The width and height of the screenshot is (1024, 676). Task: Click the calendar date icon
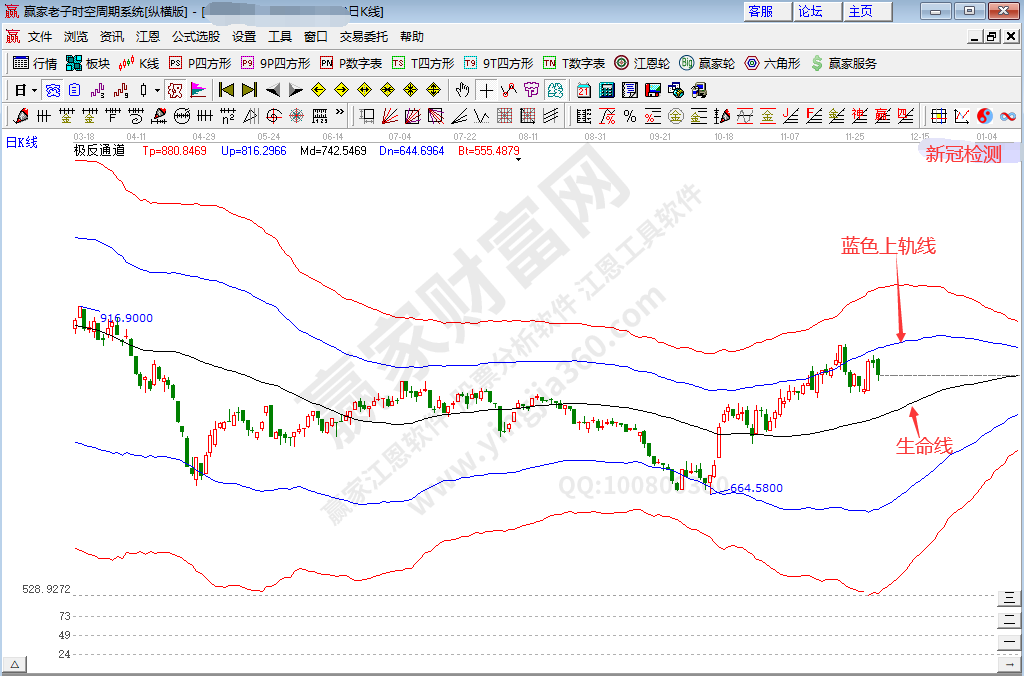tap(584, 90)
